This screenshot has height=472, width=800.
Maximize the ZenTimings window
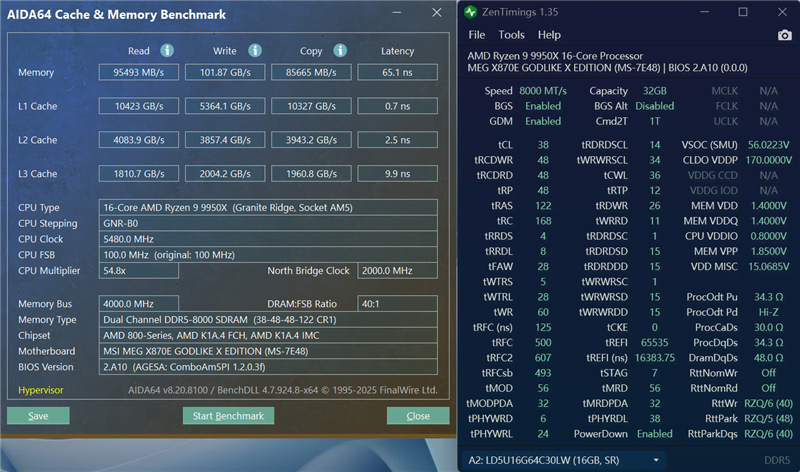click(743, 12)
